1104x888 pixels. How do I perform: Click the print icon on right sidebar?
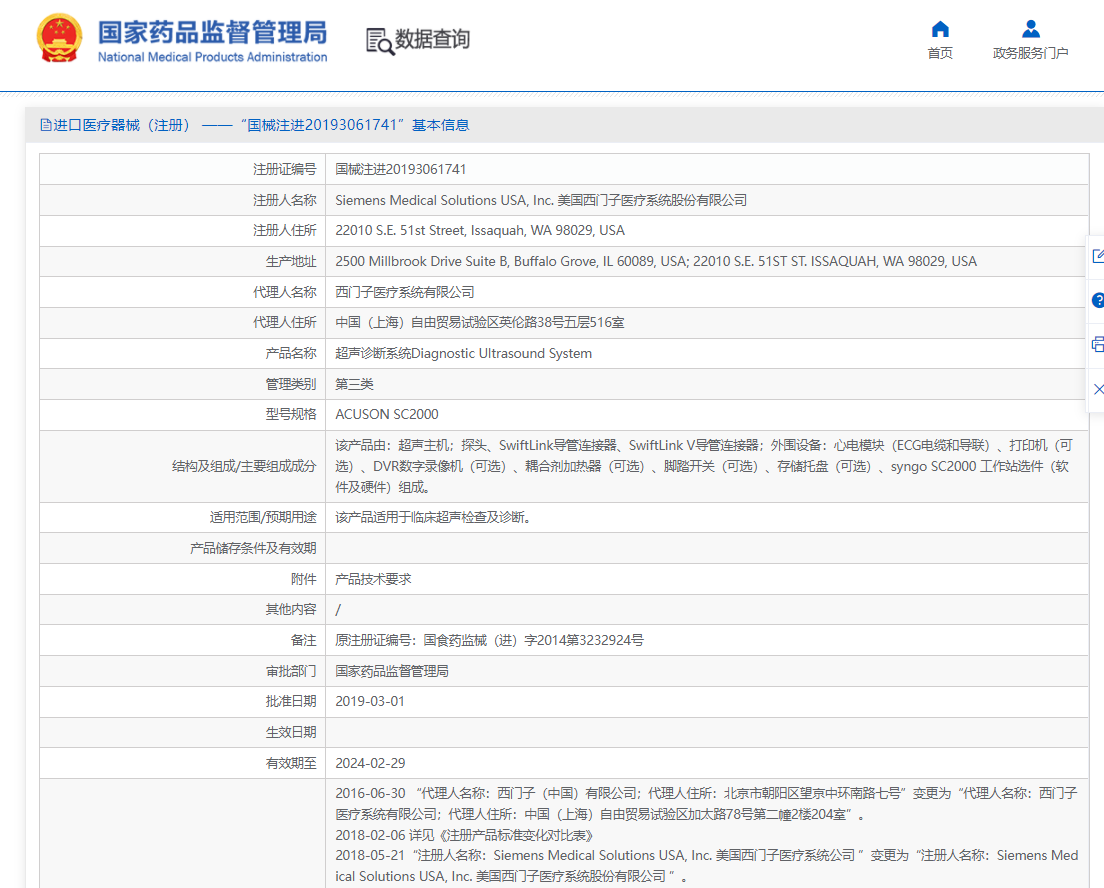(x=1098, y=344)
